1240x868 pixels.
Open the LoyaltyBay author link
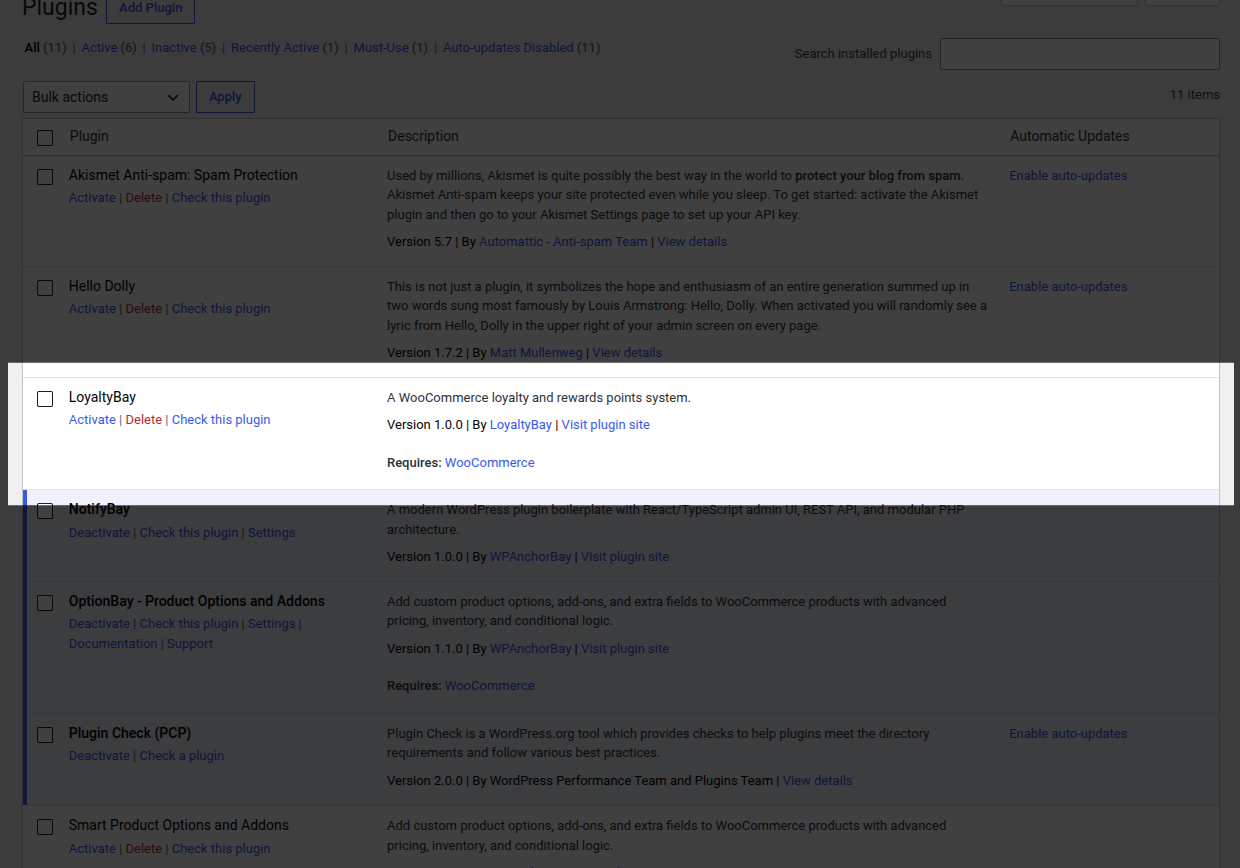point(521,425)
